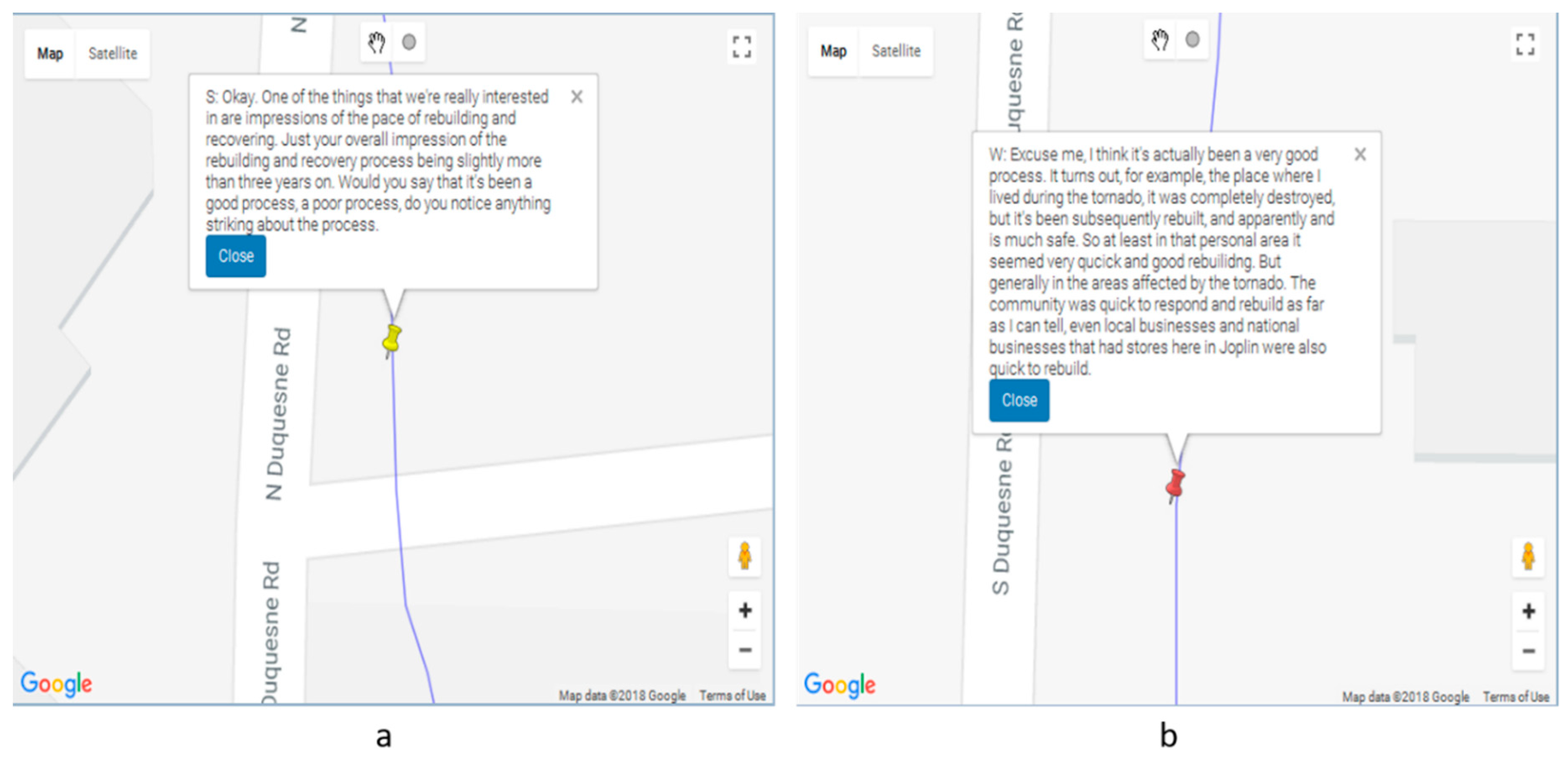This screenshot has width=1568, height=758.
Task: Select Map view in left map
Action: [x=50, y=54]
